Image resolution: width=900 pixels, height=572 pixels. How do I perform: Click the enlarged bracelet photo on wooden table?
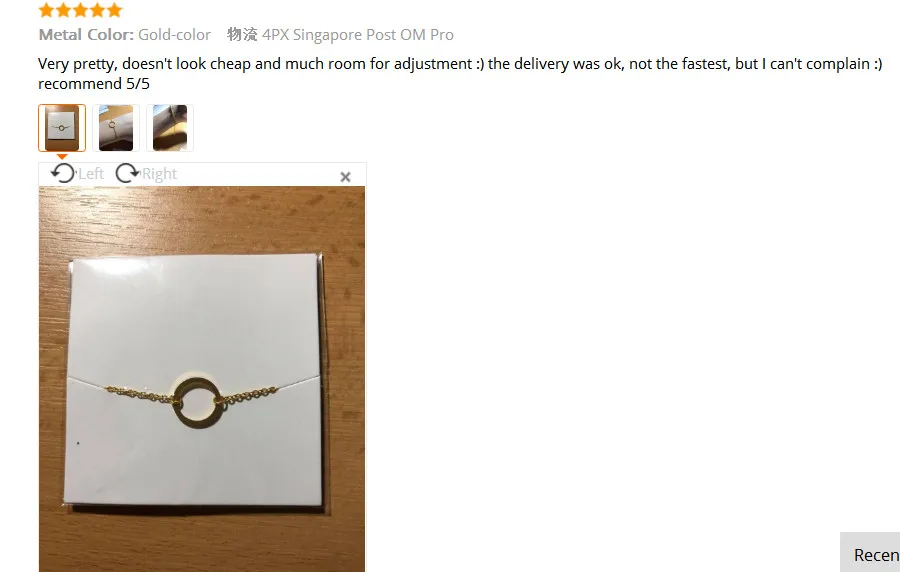pos(201,379)
